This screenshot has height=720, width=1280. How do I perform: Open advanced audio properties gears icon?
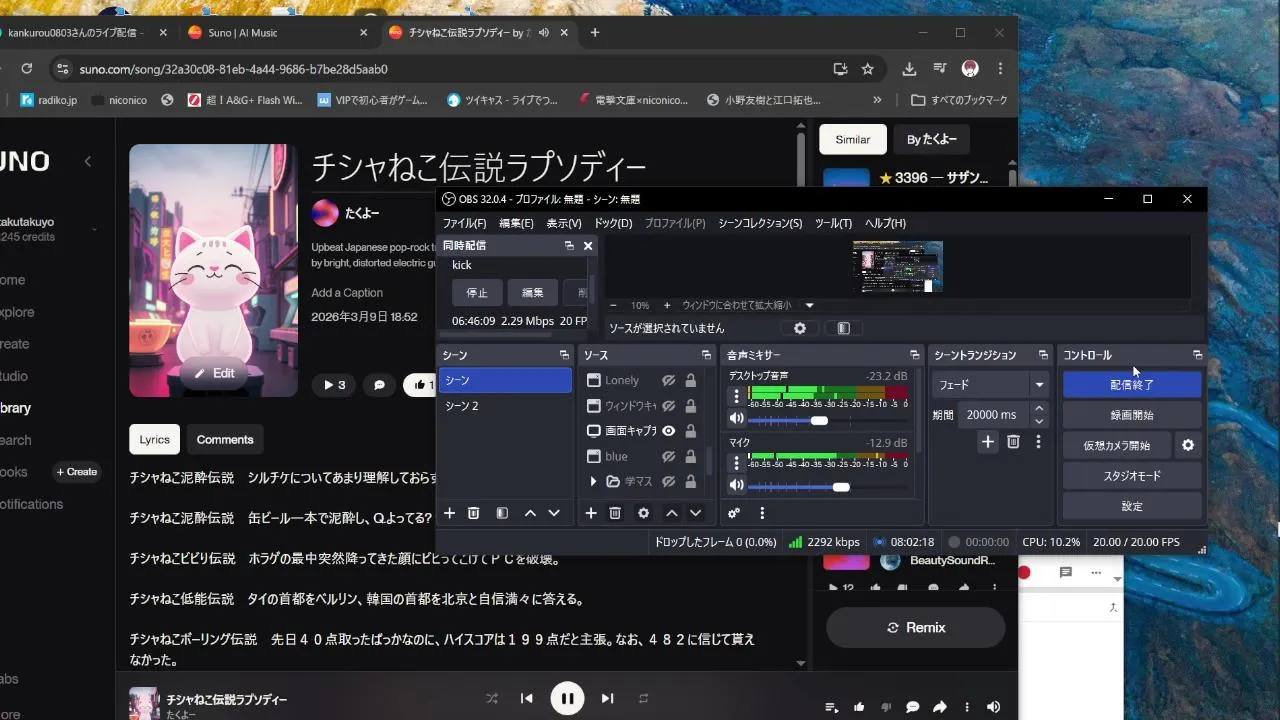[x=734, y=513]
